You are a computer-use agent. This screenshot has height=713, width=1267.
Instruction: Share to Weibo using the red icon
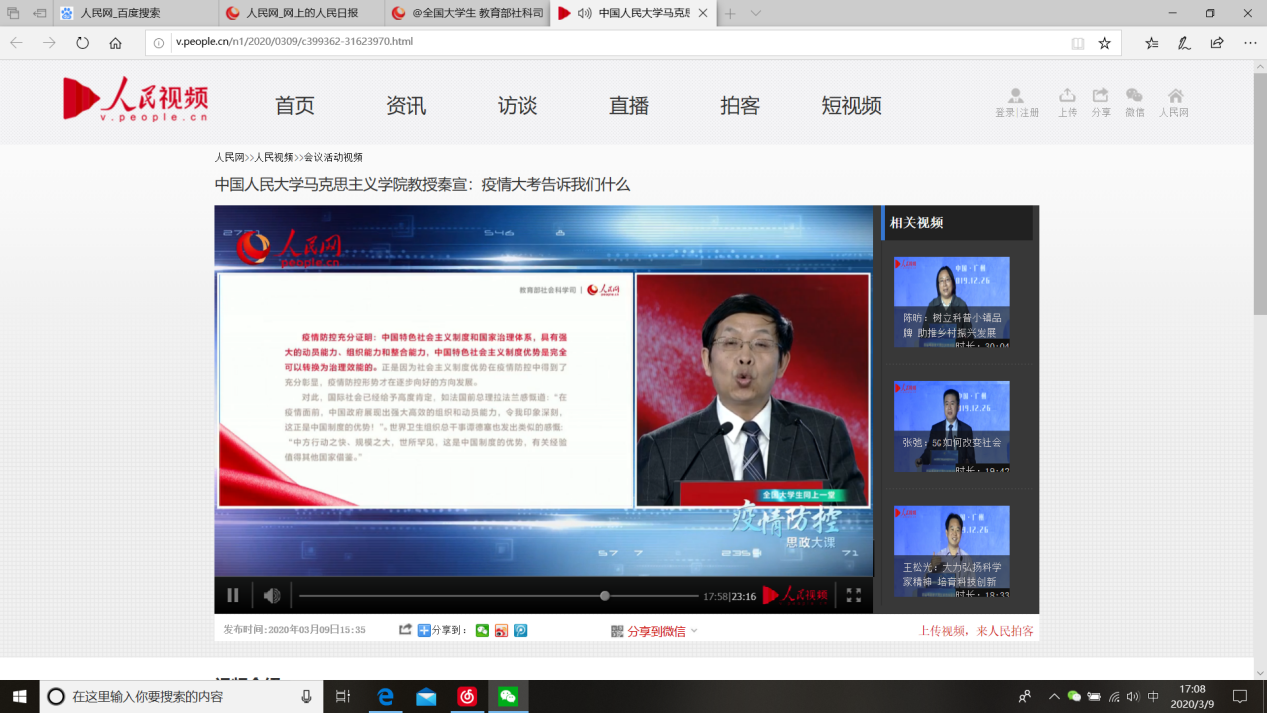click(501, 630)
